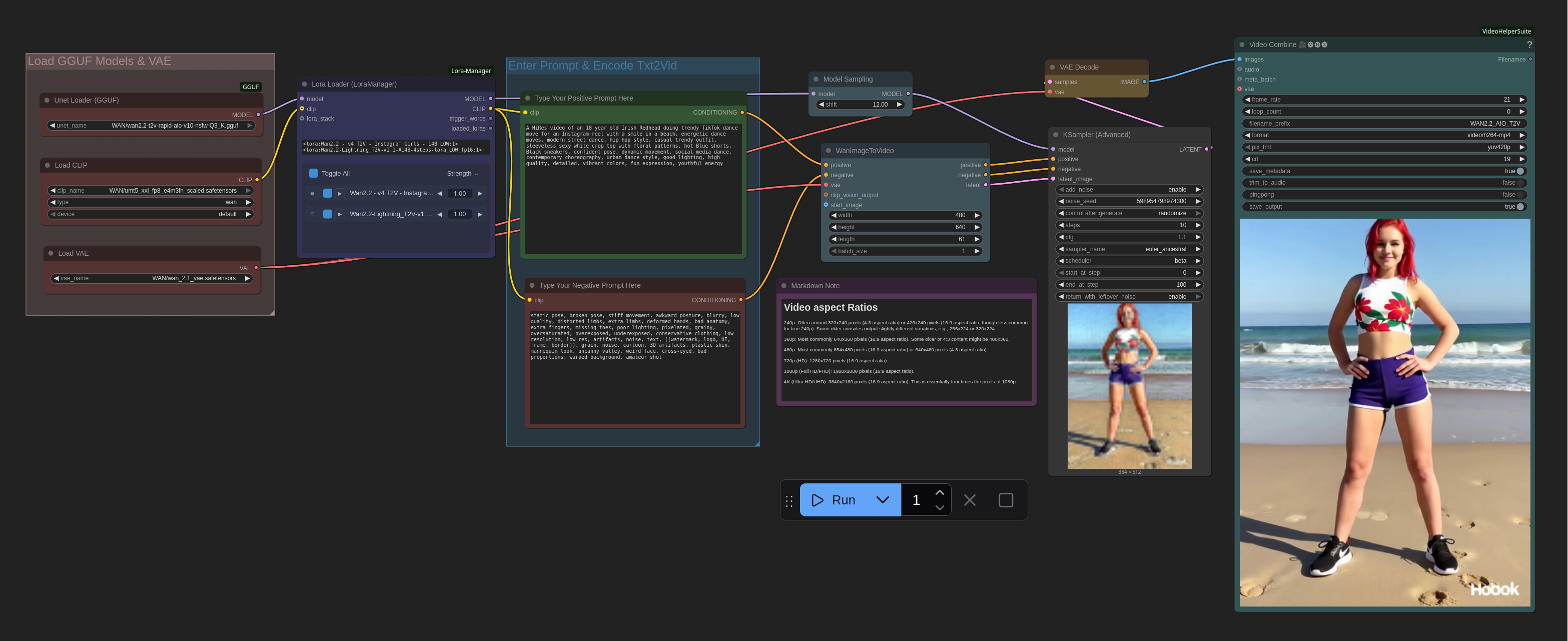The image size is (1568, 641).
Task: Click the square clear-queue icon
Action: [1006, 500]
